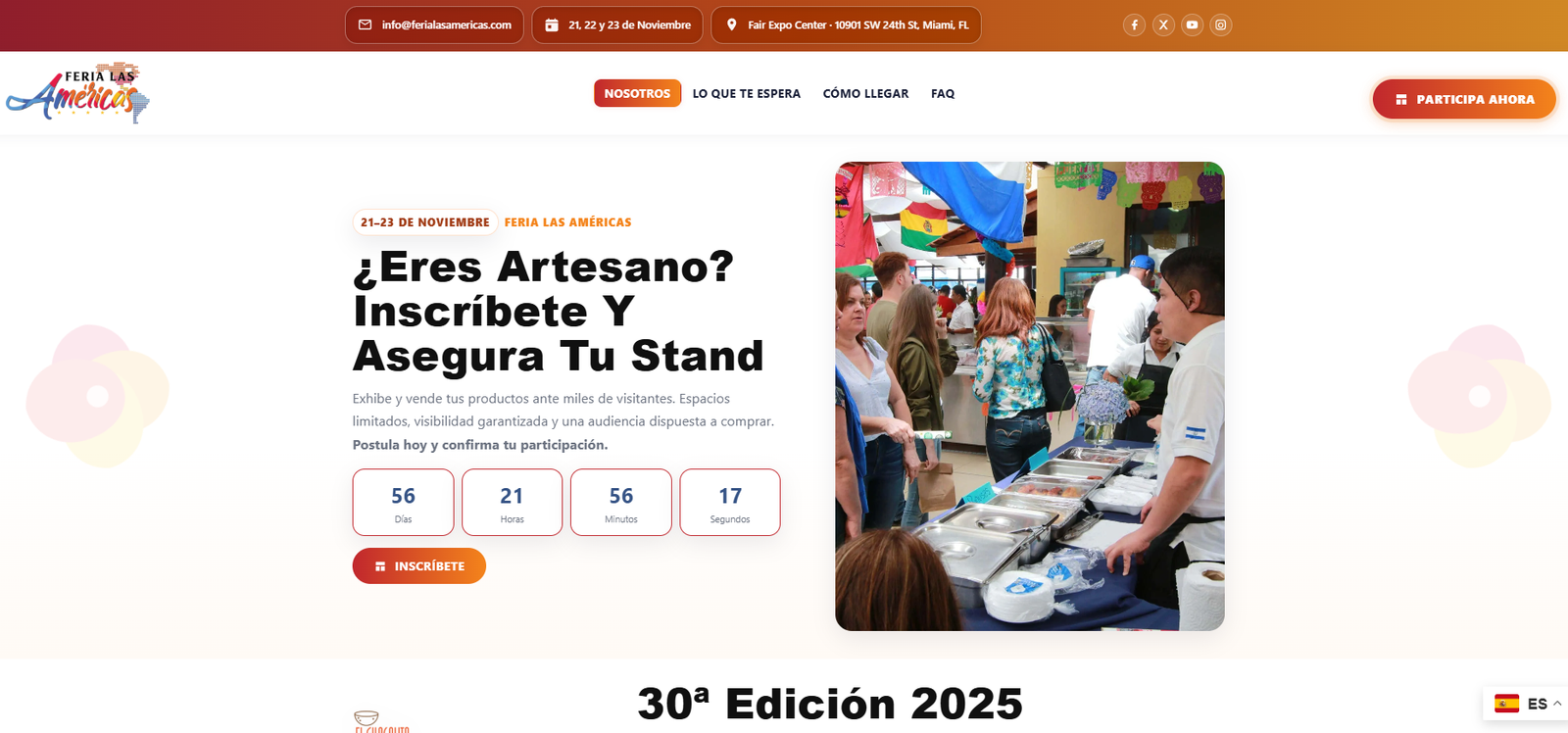Click the info@ferialasamericas.com email link
Screen dimensions: 1568x733
pos(434,25)
